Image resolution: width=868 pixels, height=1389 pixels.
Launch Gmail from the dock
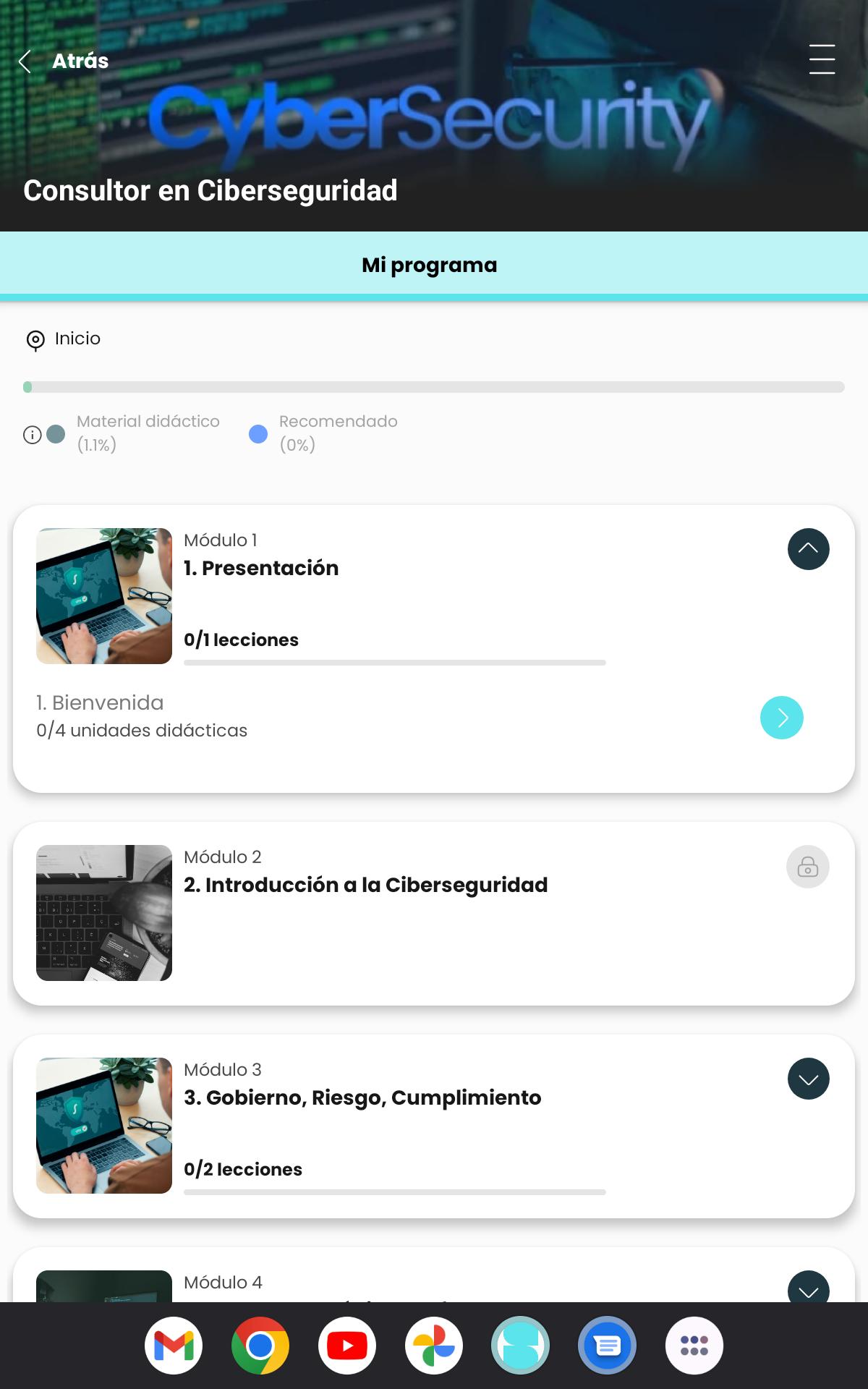pos(174,1346)
